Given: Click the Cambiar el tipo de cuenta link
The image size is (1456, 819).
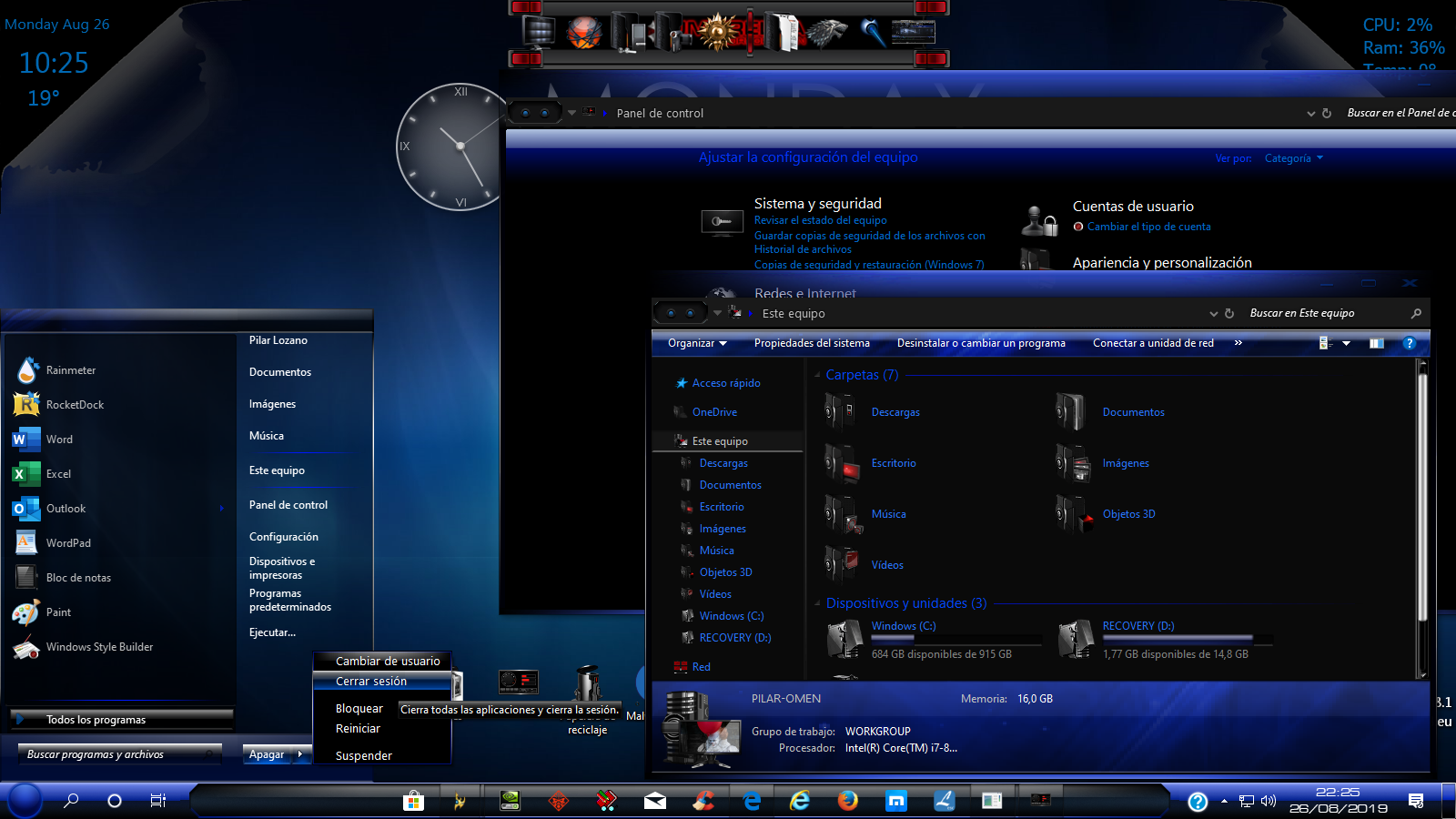Looking at the screenshot, I should [1149, 227].
